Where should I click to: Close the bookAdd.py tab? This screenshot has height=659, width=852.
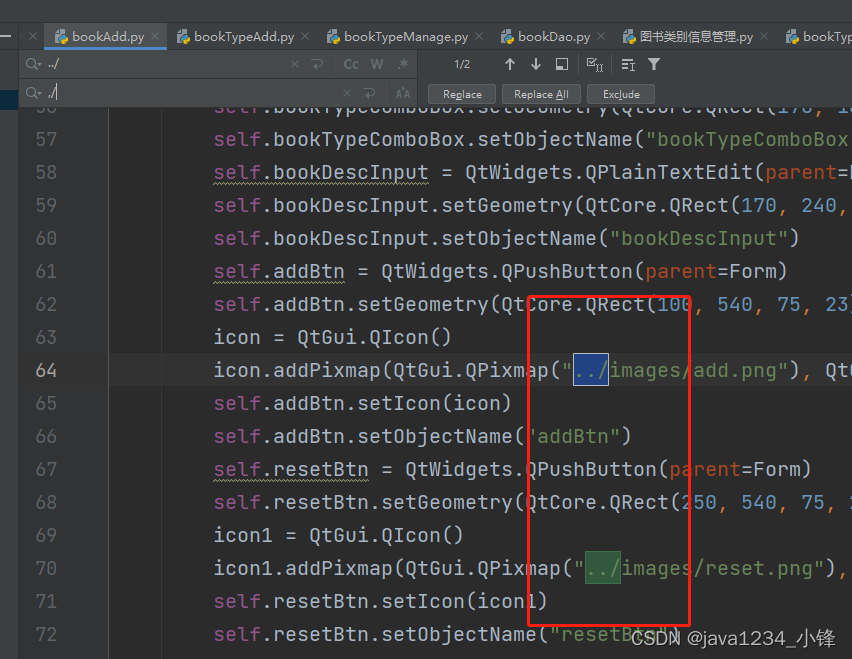(155, 36)
